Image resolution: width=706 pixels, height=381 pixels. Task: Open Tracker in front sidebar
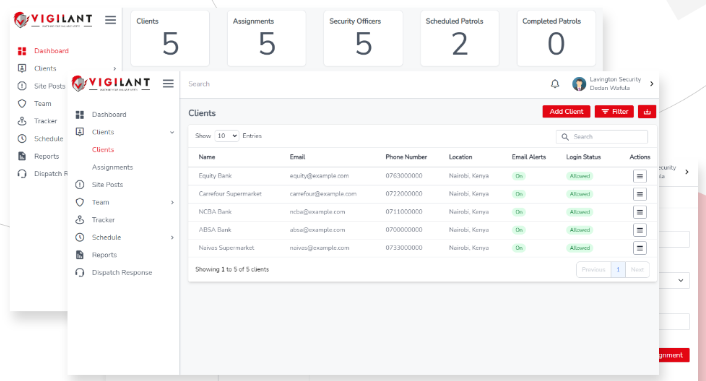pos(104,220)
